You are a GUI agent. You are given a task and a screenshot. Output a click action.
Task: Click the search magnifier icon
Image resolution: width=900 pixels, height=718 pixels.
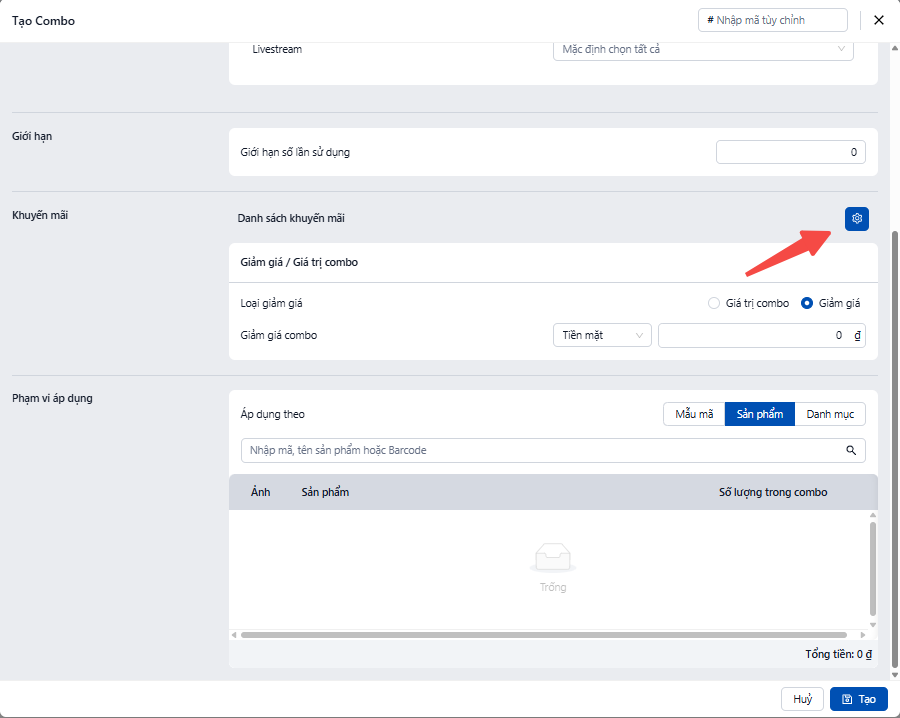851,451
